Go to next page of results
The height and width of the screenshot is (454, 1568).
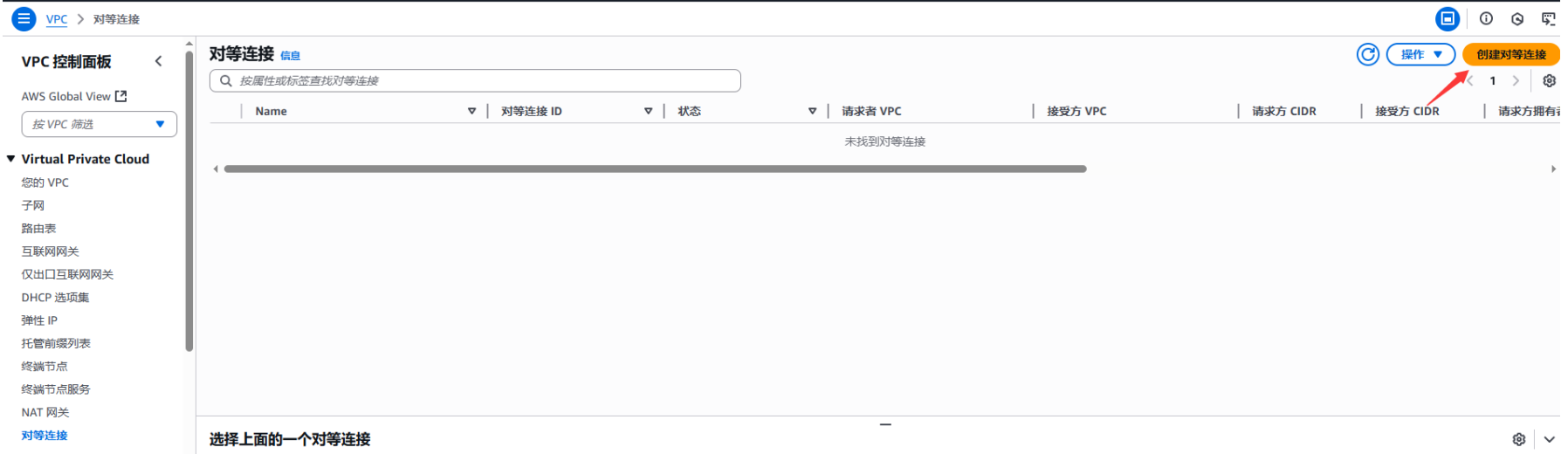pyautogui.click(x=1516, y=80)
